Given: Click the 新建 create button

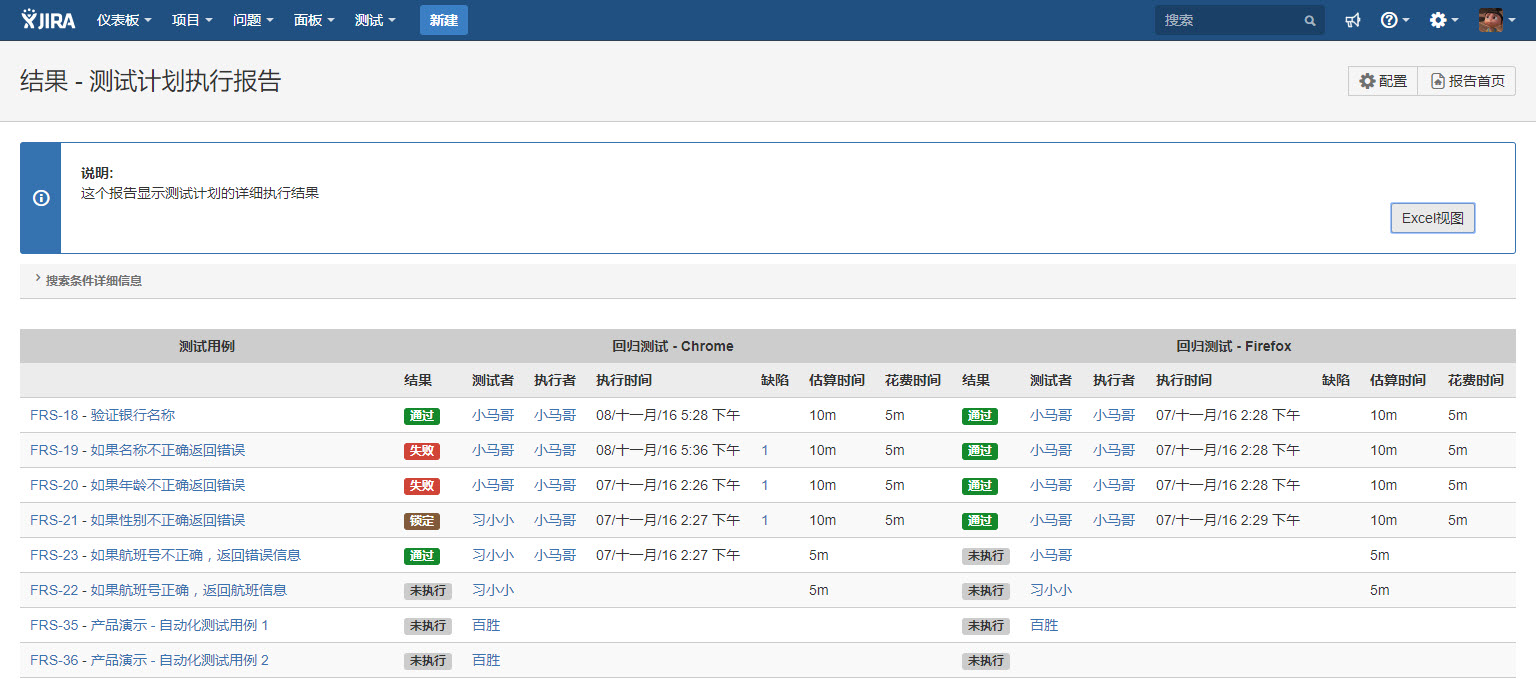Looking at the screenshot, I should coord(444,20).
